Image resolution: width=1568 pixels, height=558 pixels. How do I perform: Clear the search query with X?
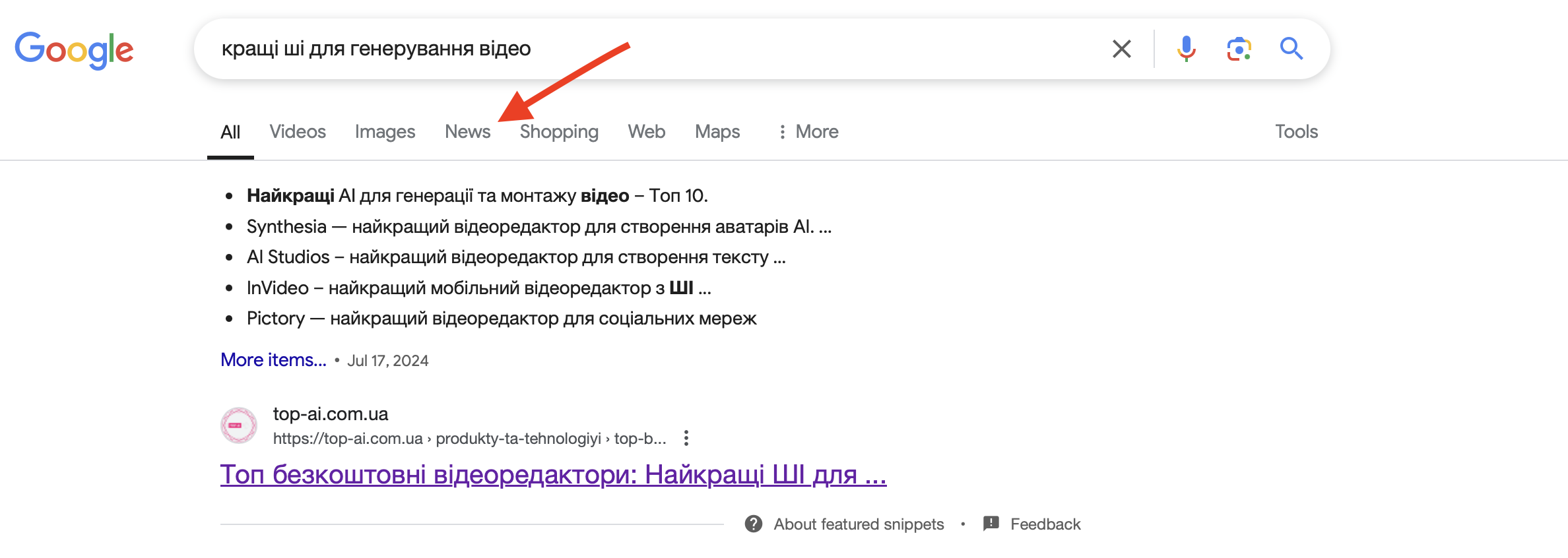point(1121,49)
